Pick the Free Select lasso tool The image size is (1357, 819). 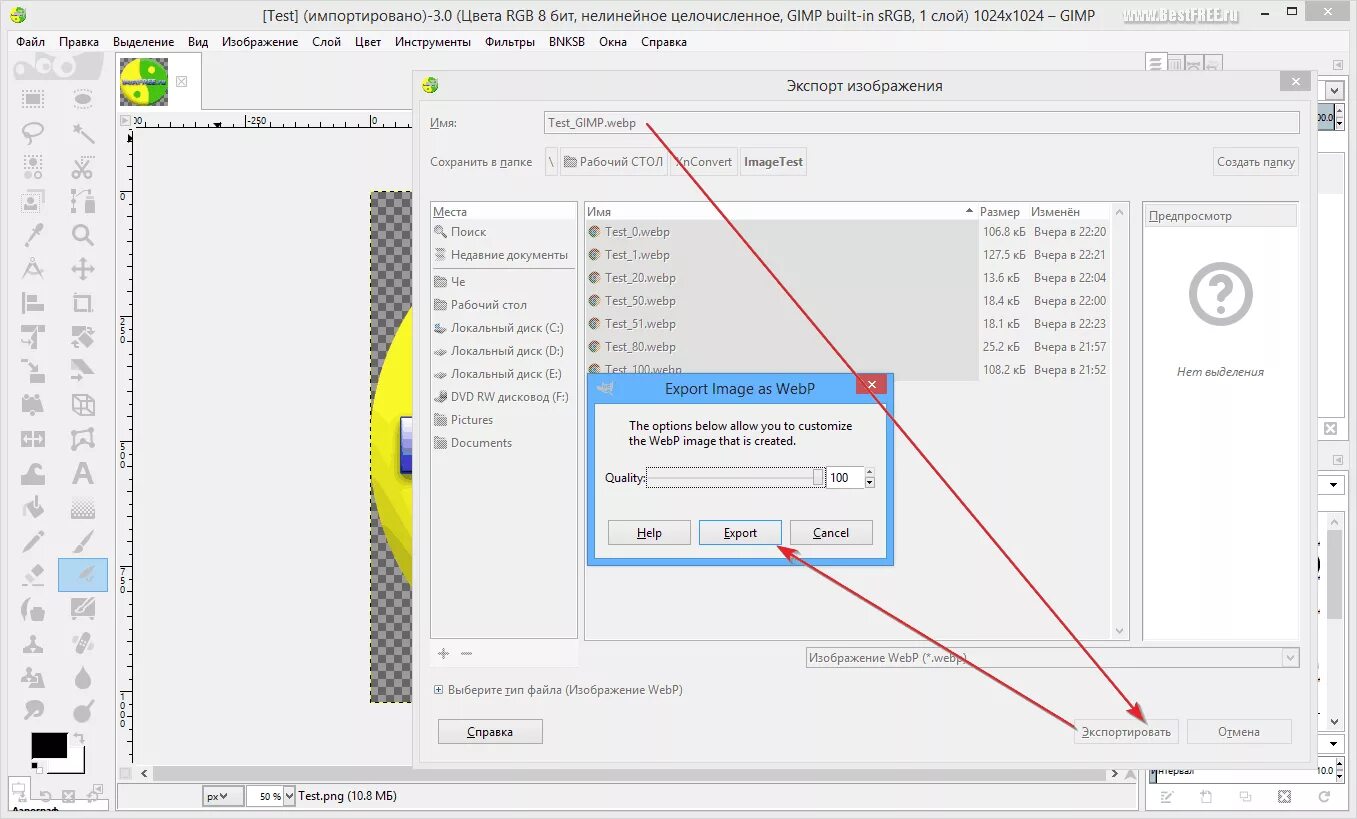point(33,133)
